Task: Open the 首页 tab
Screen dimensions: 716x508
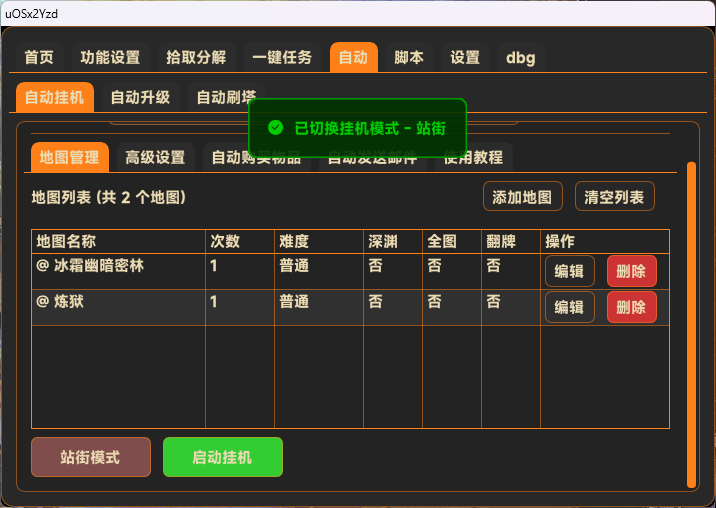Action: click(x=39, y=57)
